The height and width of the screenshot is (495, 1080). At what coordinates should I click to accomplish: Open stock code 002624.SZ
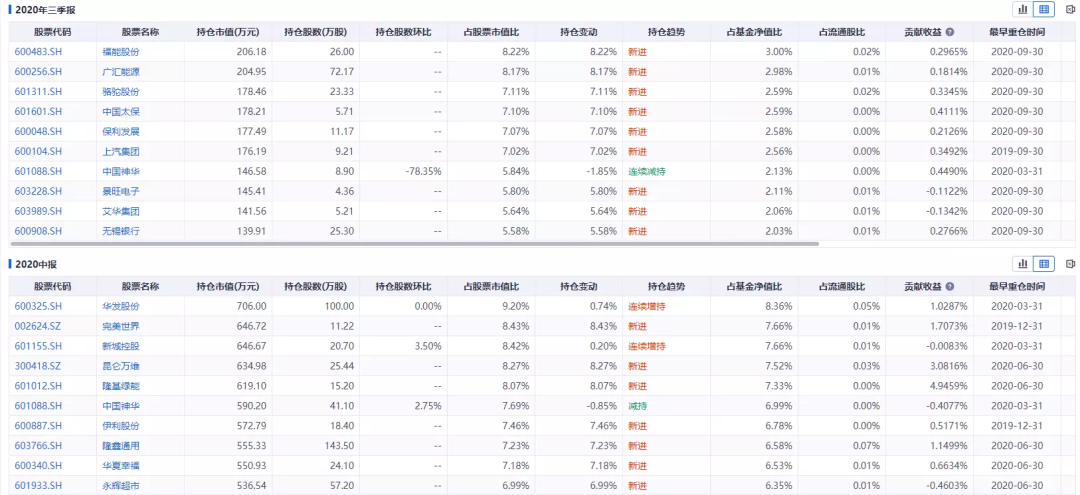39,326
